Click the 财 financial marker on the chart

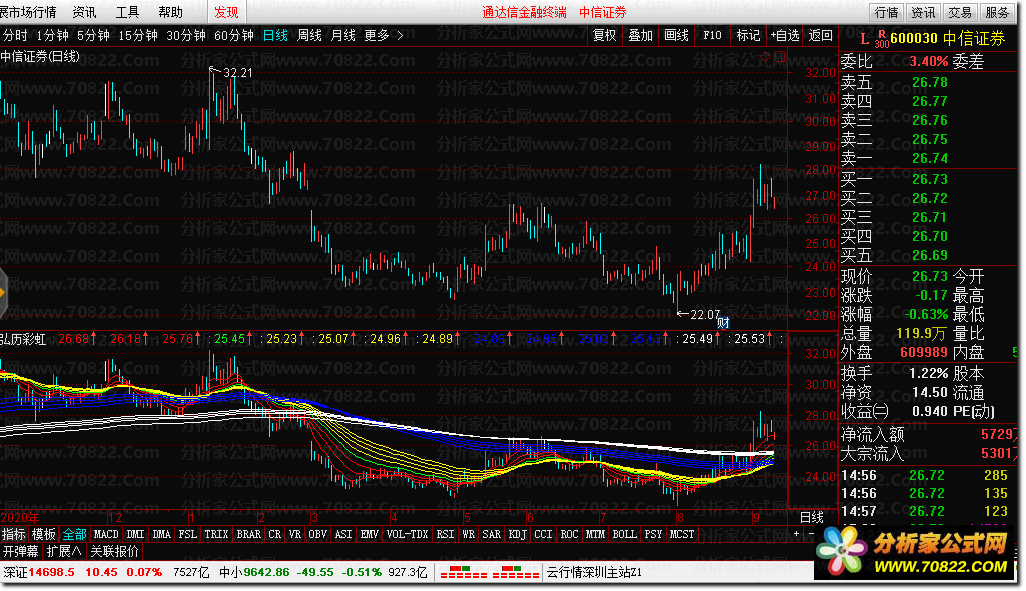[723, 321]
